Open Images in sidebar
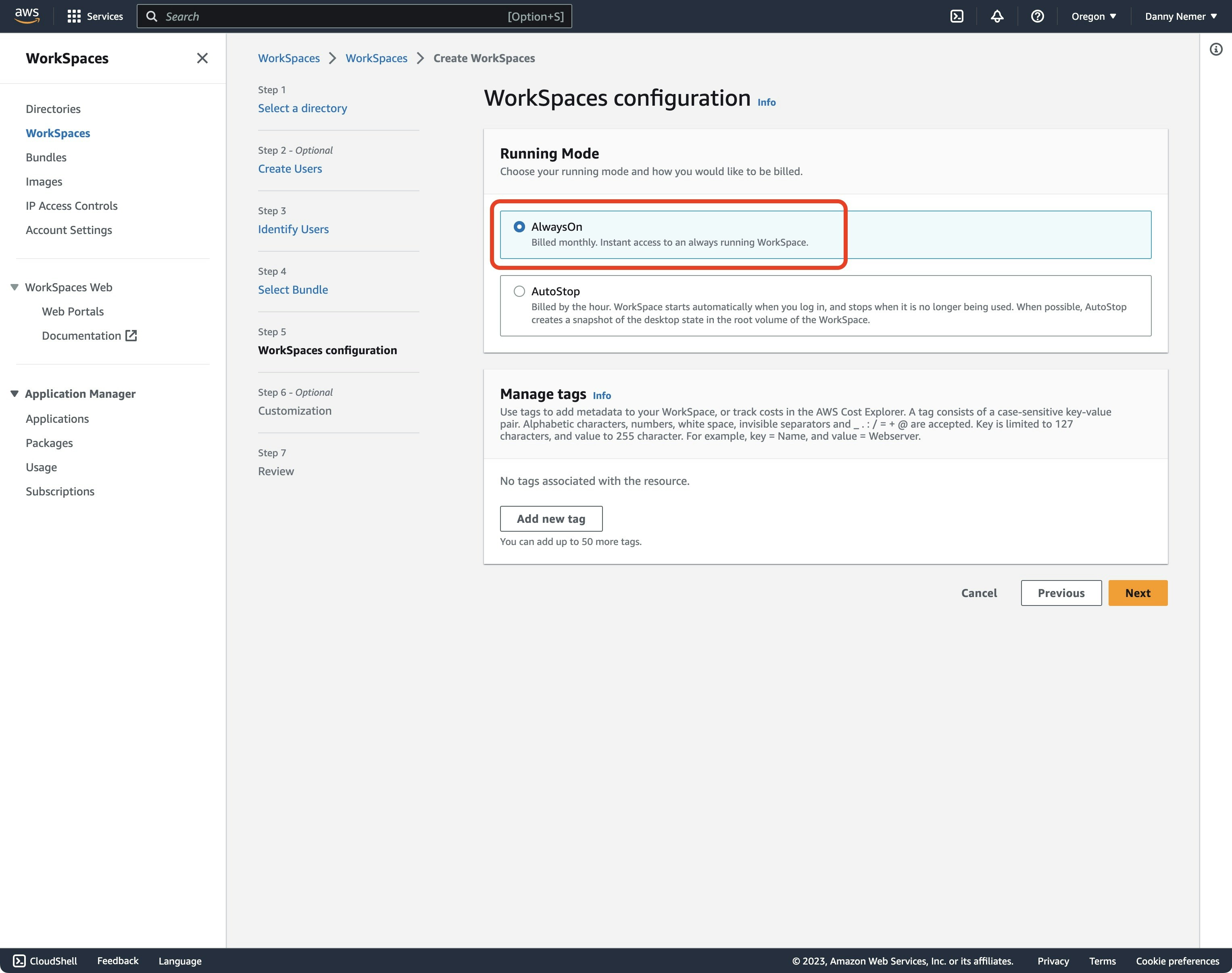 pyautogui.click(x=44, y=182)
